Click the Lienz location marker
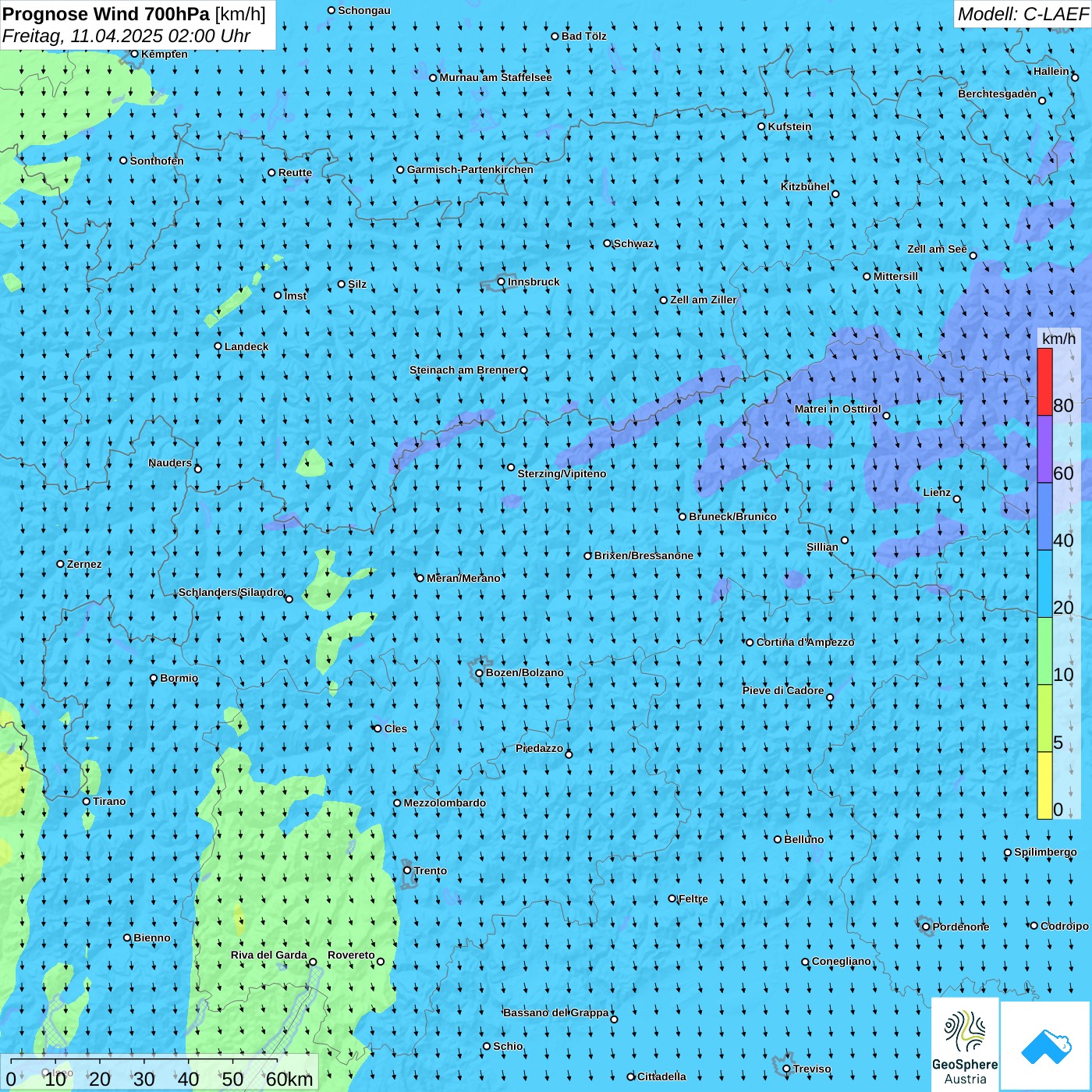Viewport: 1092px width, 1092px height. (x=957, y=499)
